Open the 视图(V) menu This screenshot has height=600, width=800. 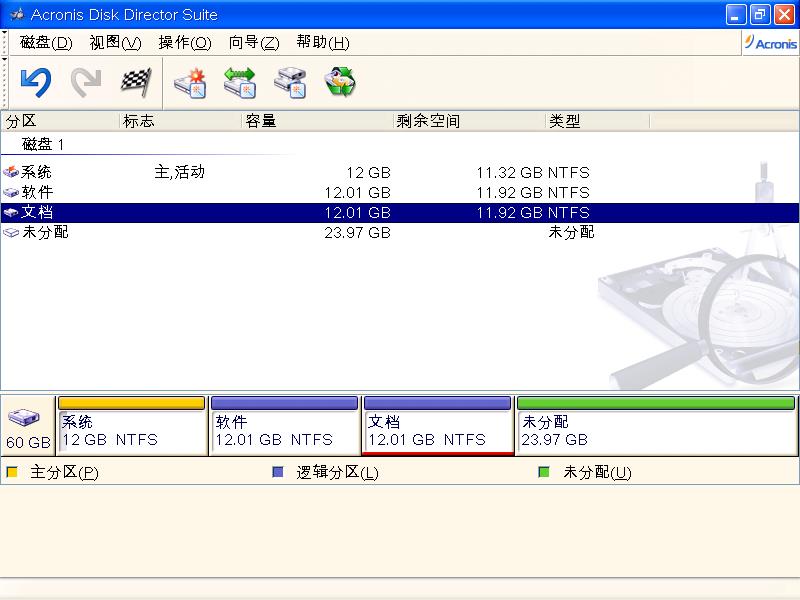pyautogui.click(x=115, y=42)
